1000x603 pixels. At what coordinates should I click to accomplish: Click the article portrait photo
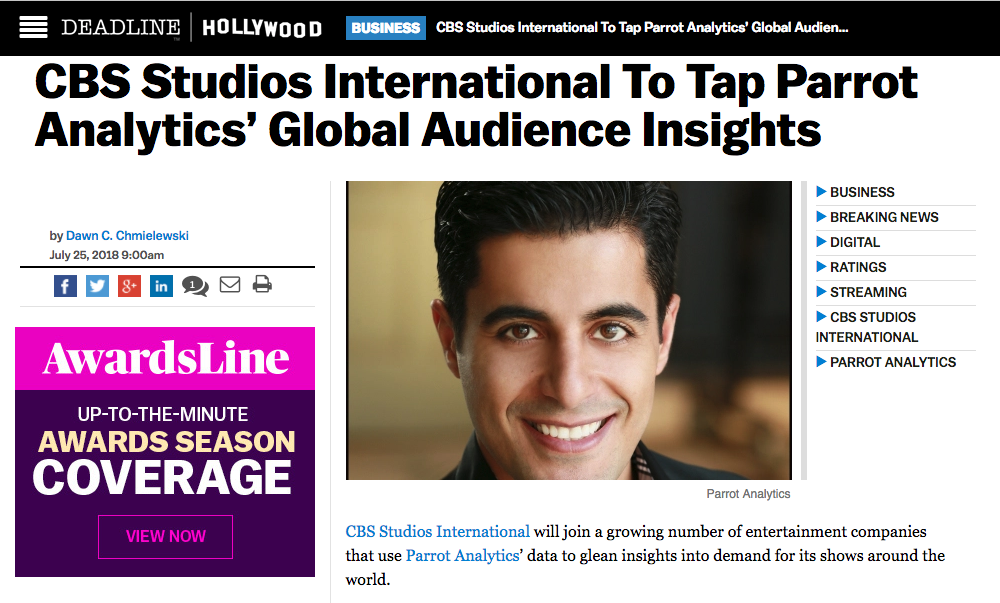coord(569,330)
